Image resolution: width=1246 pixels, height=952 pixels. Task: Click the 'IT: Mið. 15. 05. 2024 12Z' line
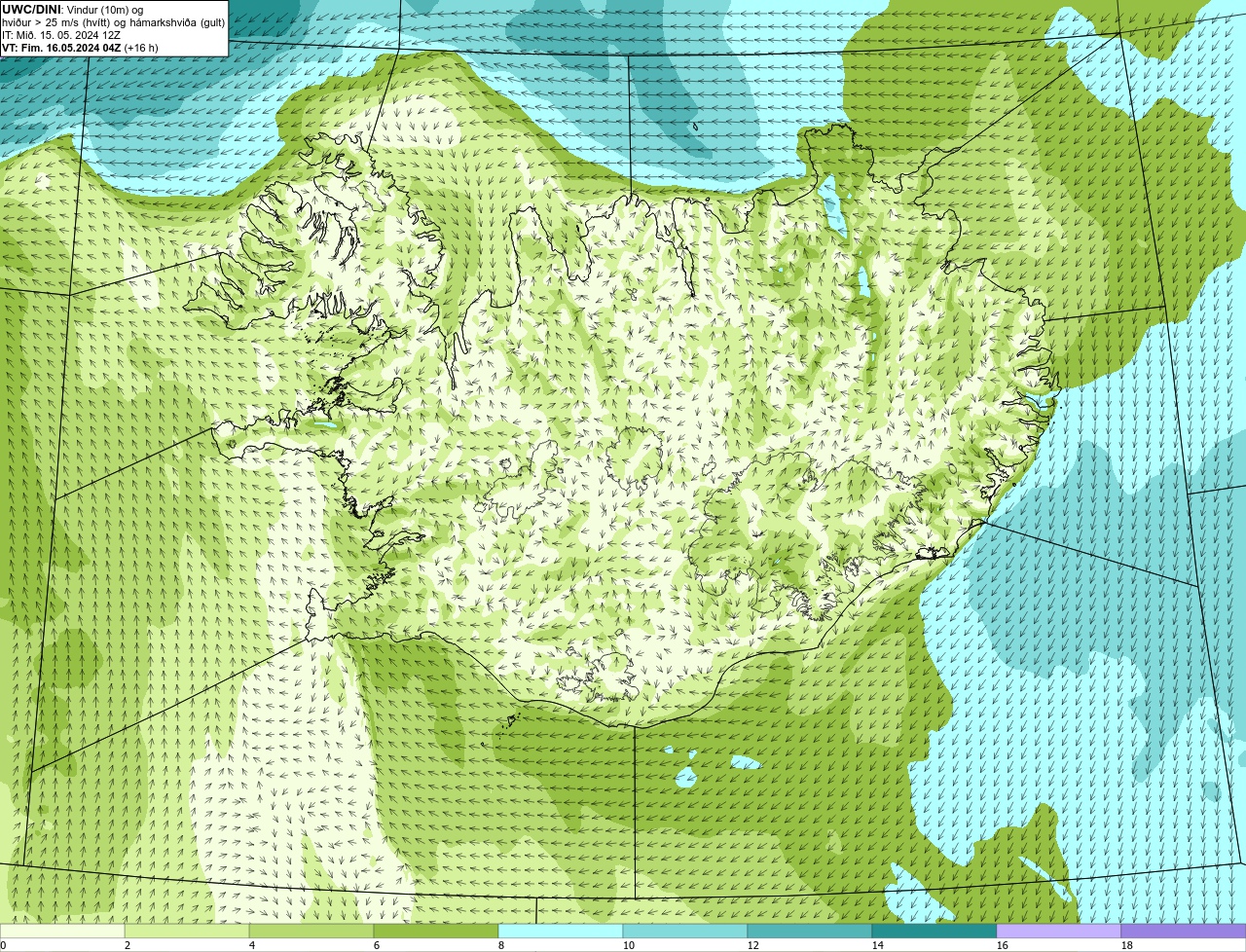point(61,34)
